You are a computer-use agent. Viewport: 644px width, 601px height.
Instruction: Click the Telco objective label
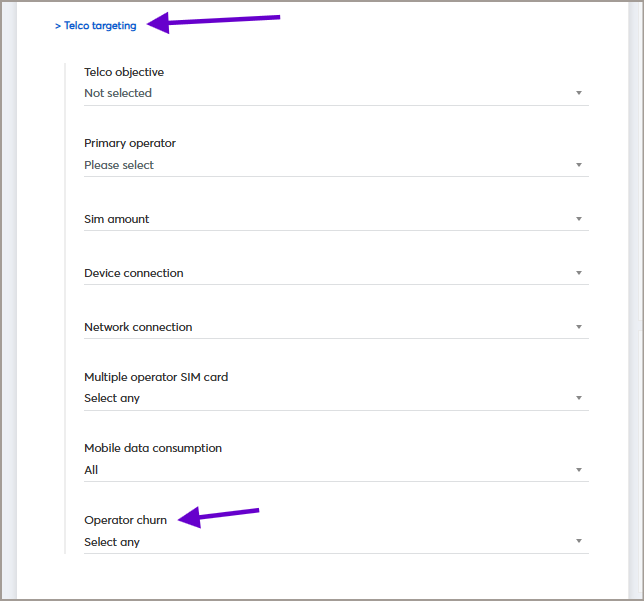124,72
